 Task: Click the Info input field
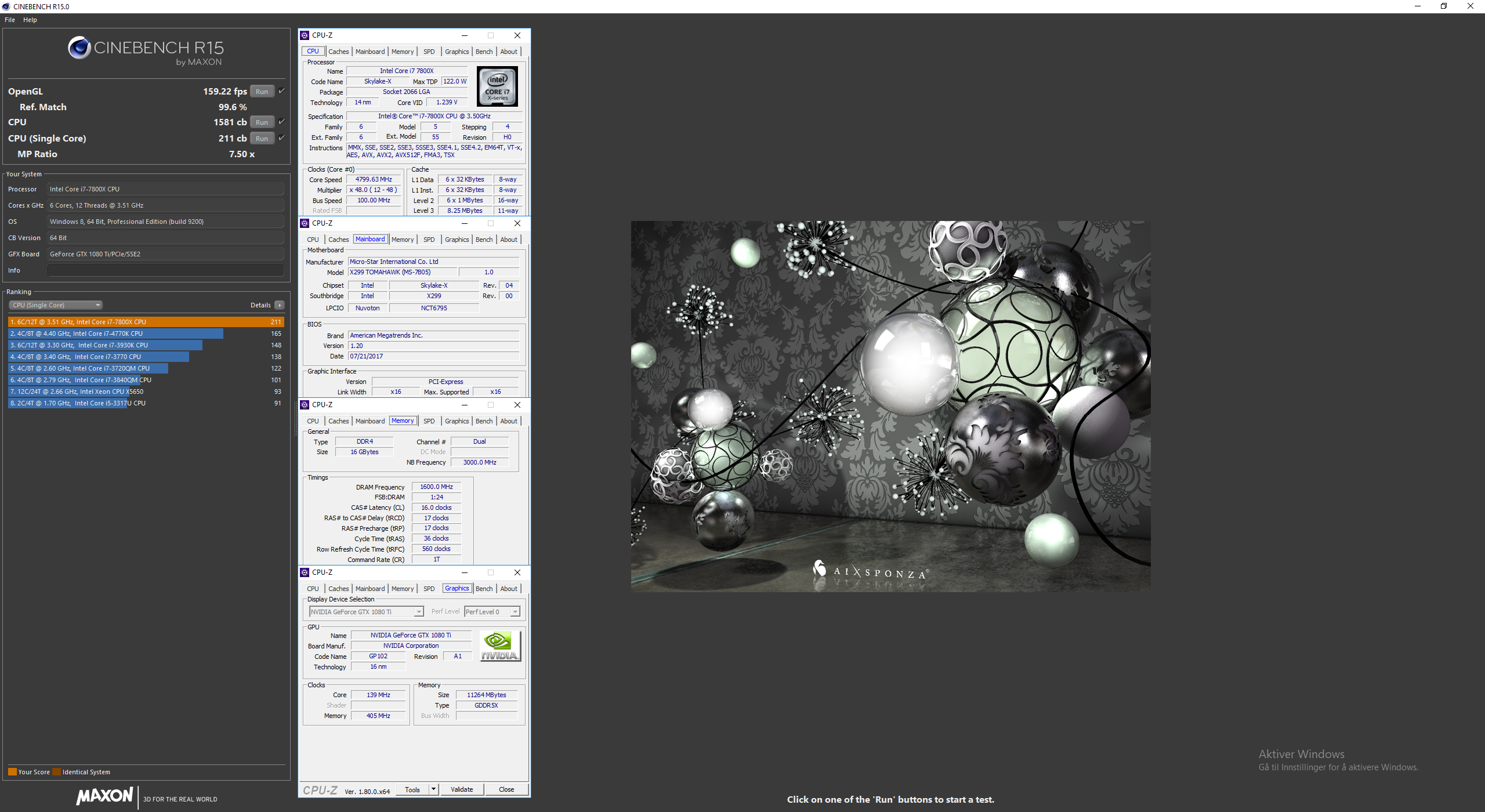click(x=165, y=270)
